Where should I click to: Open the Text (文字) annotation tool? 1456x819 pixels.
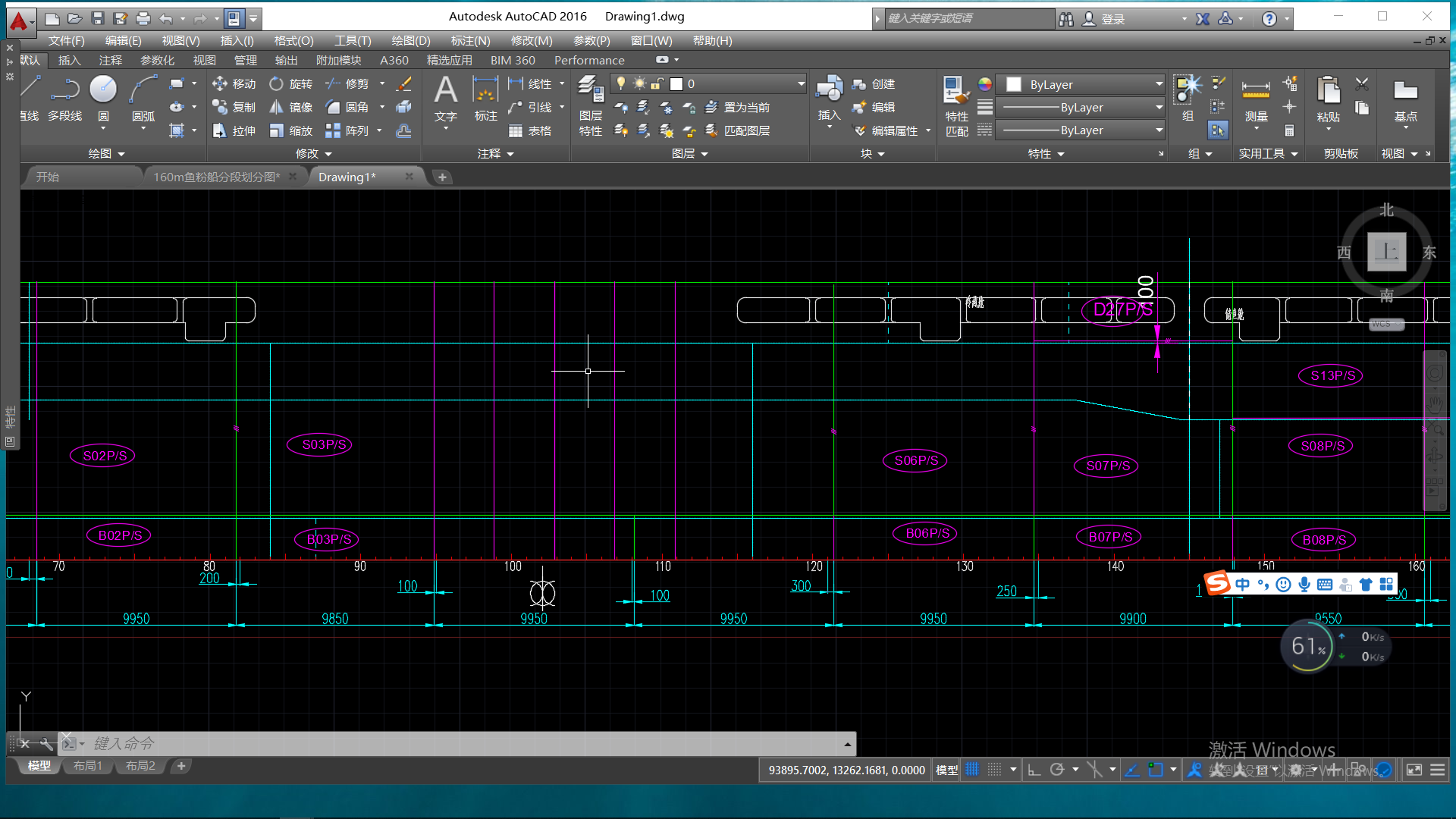coord(445,93)
